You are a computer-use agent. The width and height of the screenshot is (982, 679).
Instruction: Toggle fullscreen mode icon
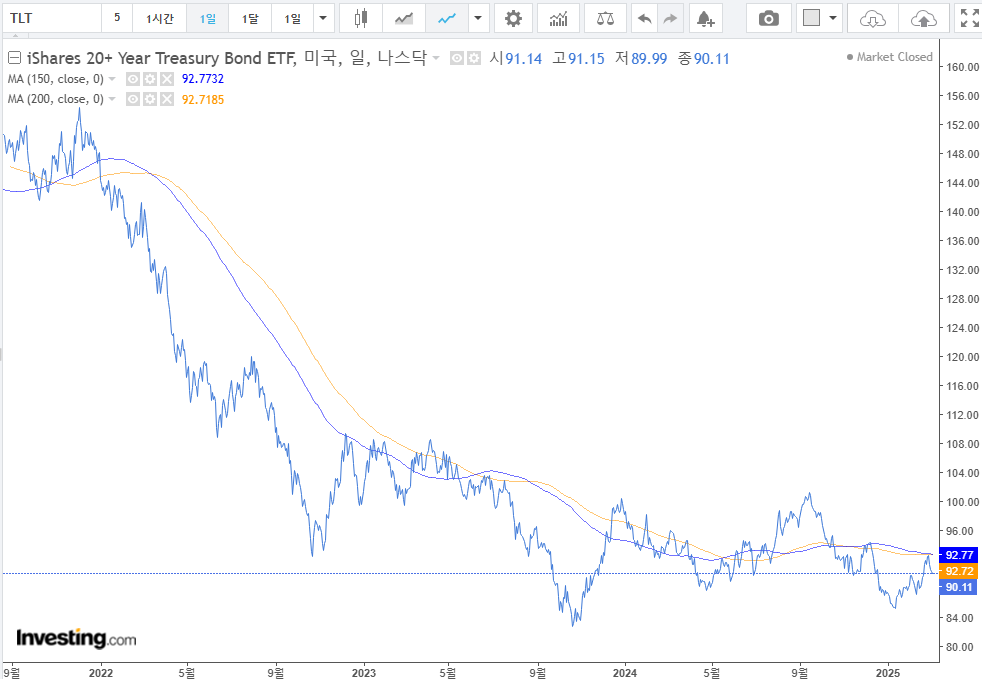969,18
